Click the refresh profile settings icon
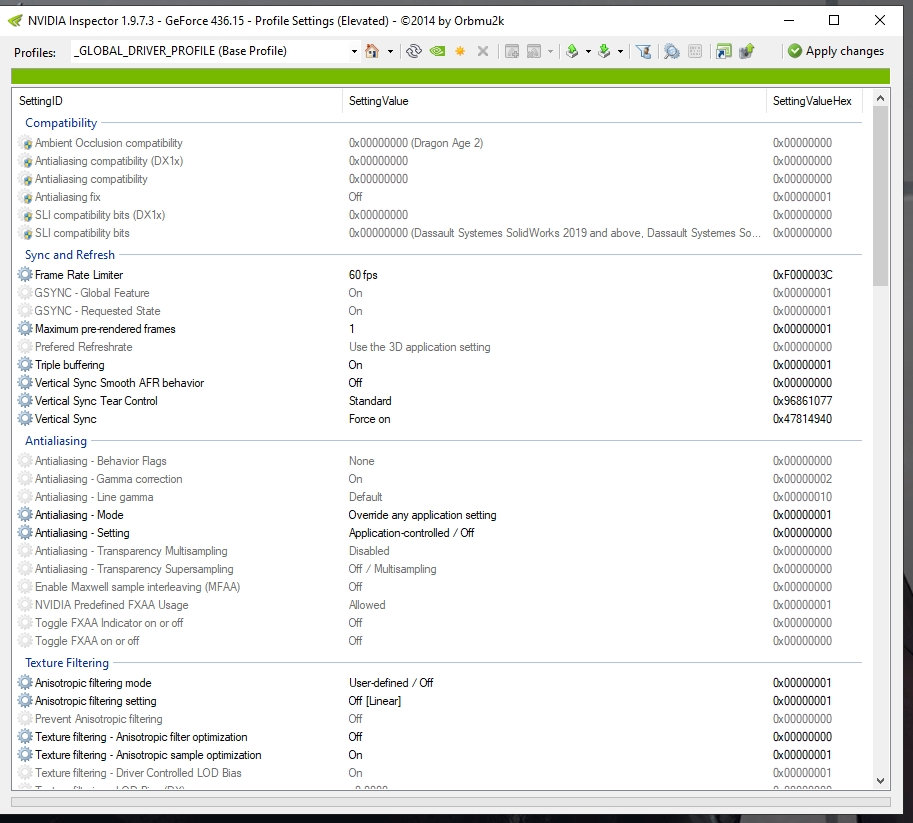Screen dimensions: 913x823 click(413, 51)
